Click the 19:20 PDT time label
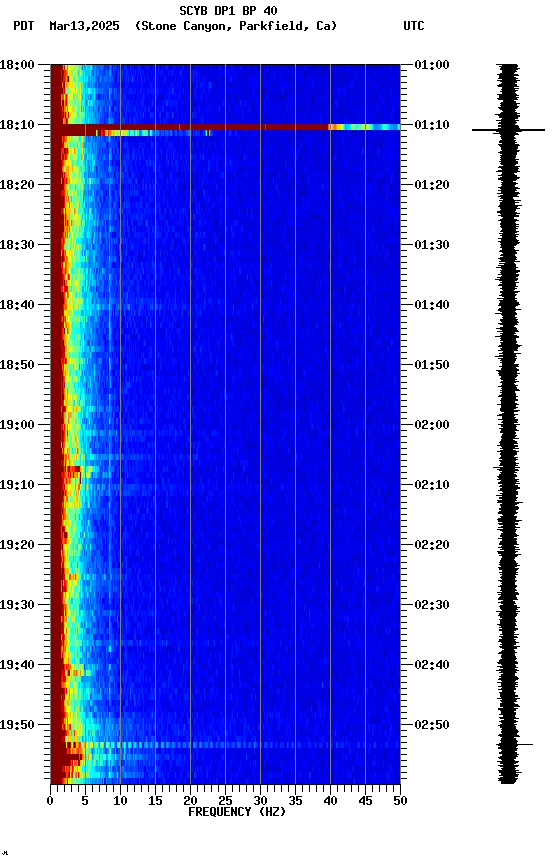 click(x=17, y=545)
